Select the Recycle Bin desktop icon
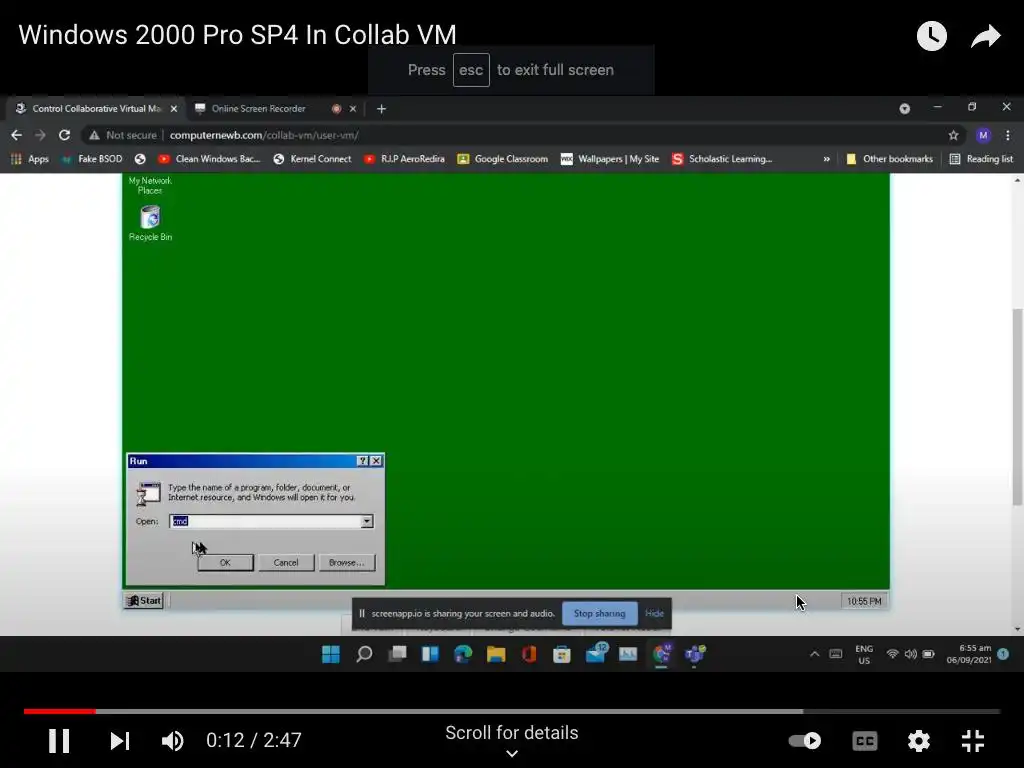Screen dimensions: 1024x768 (150, 223)
